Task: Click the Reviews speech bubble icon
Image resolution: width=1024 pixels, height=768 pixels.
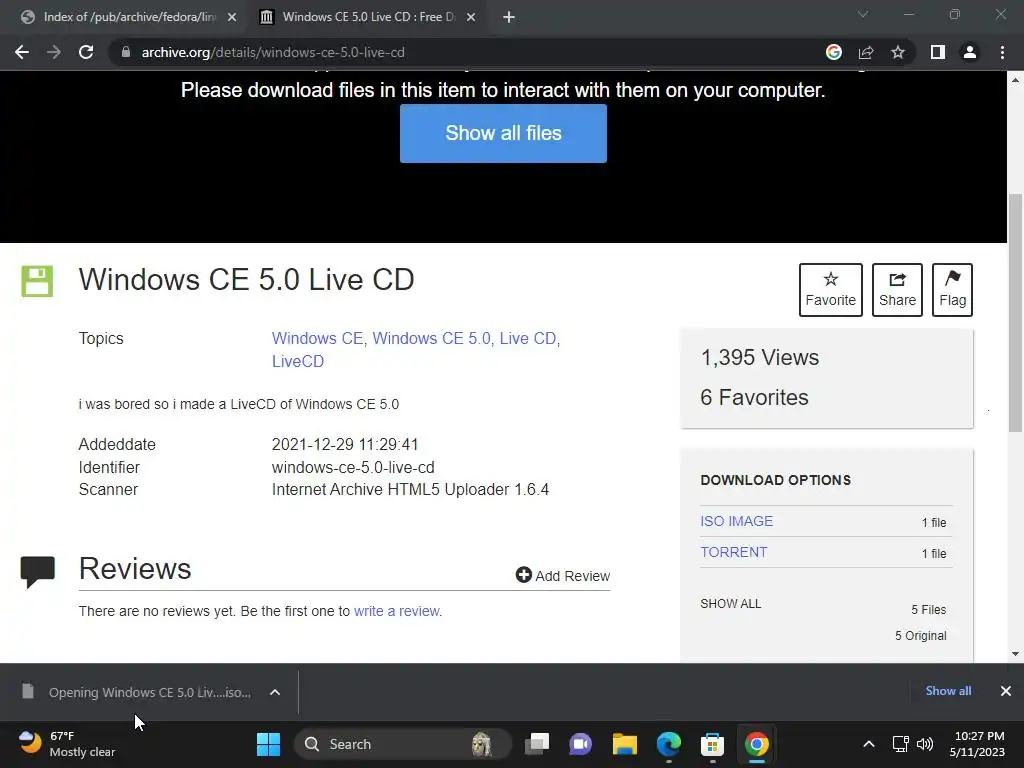Action: pos(37,572)
